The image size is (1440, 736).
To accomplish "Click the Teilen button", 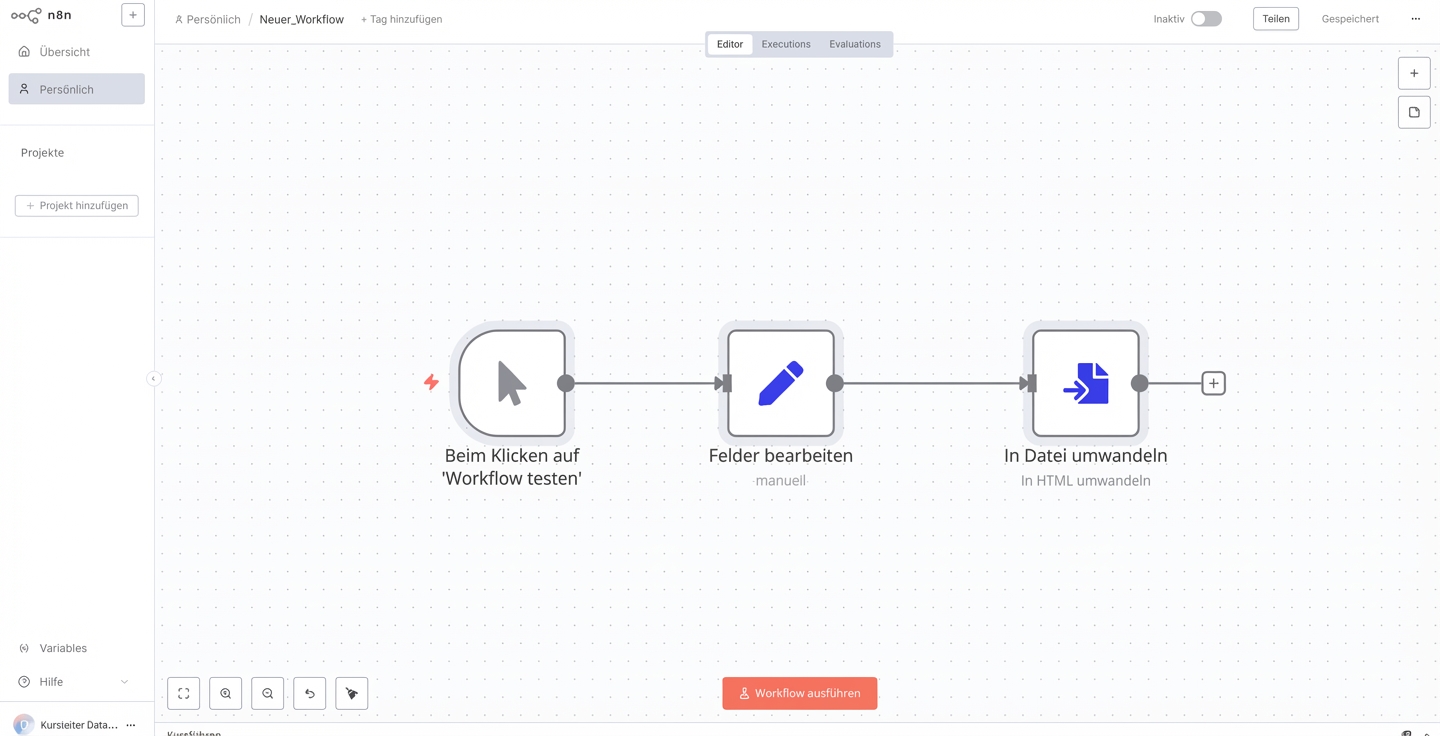I will pos(1276,19).
